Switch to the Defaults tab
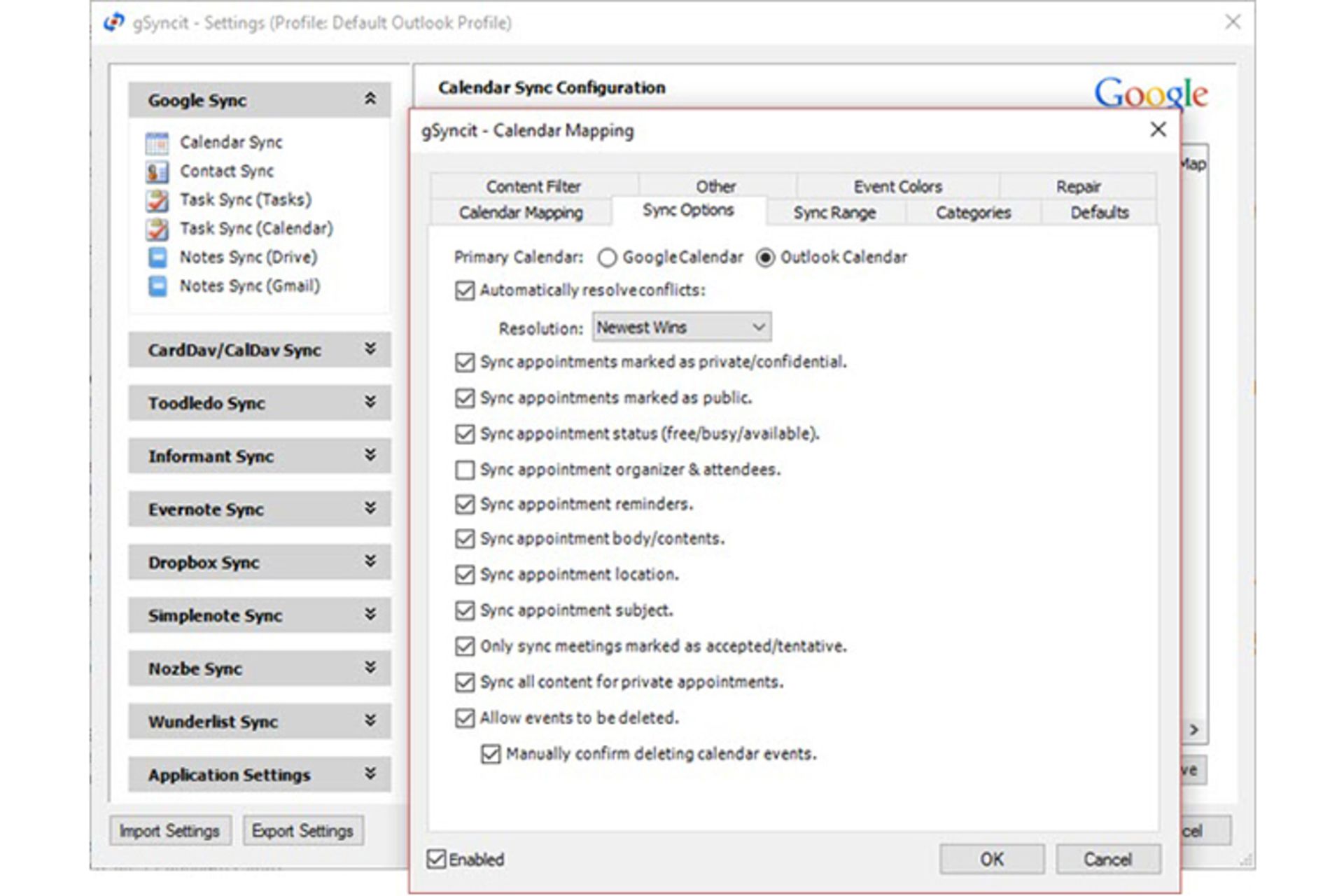The height and width of the screenshot is (896, 1344). click(x=1099, y=212)
